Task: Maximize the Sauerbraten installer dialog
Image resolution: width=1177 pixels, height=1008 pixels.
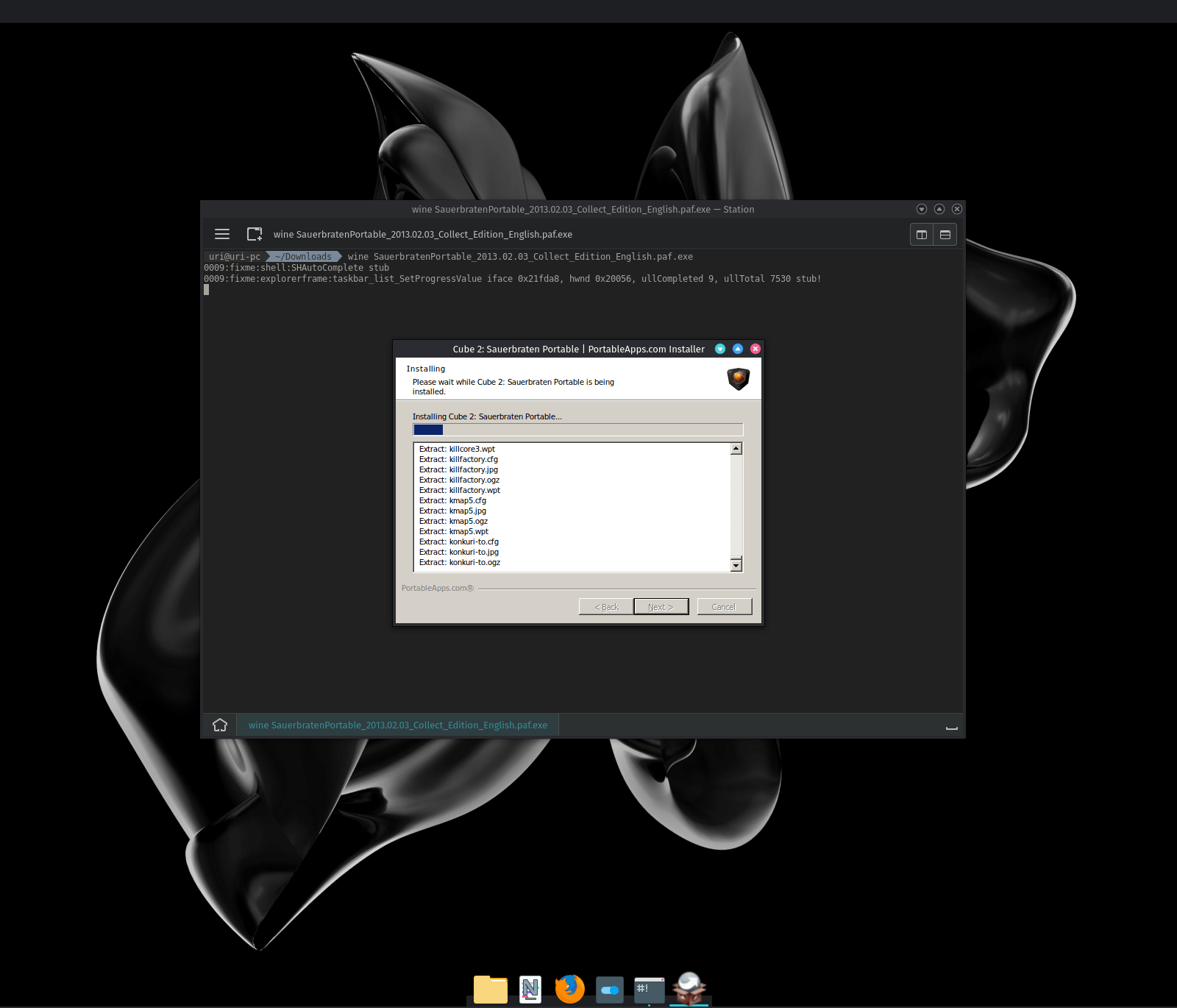Action: tap(738, 349)
